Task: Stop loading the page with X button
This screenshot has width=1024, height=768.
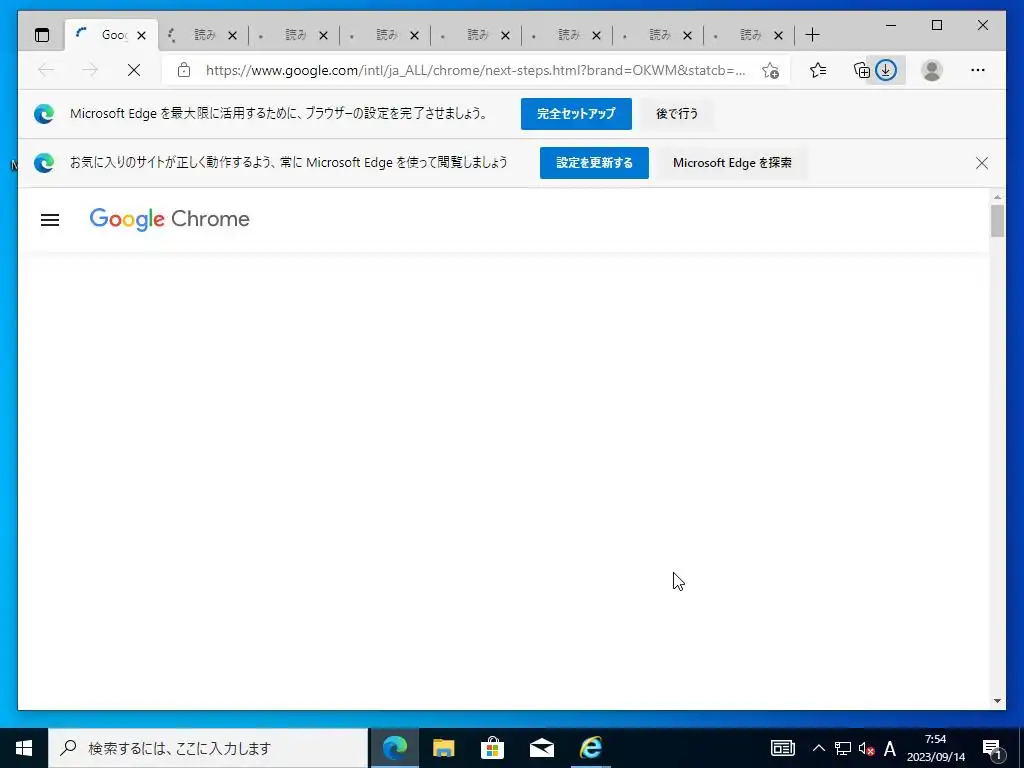Action: pyautogui.click(x=134, y=70)
